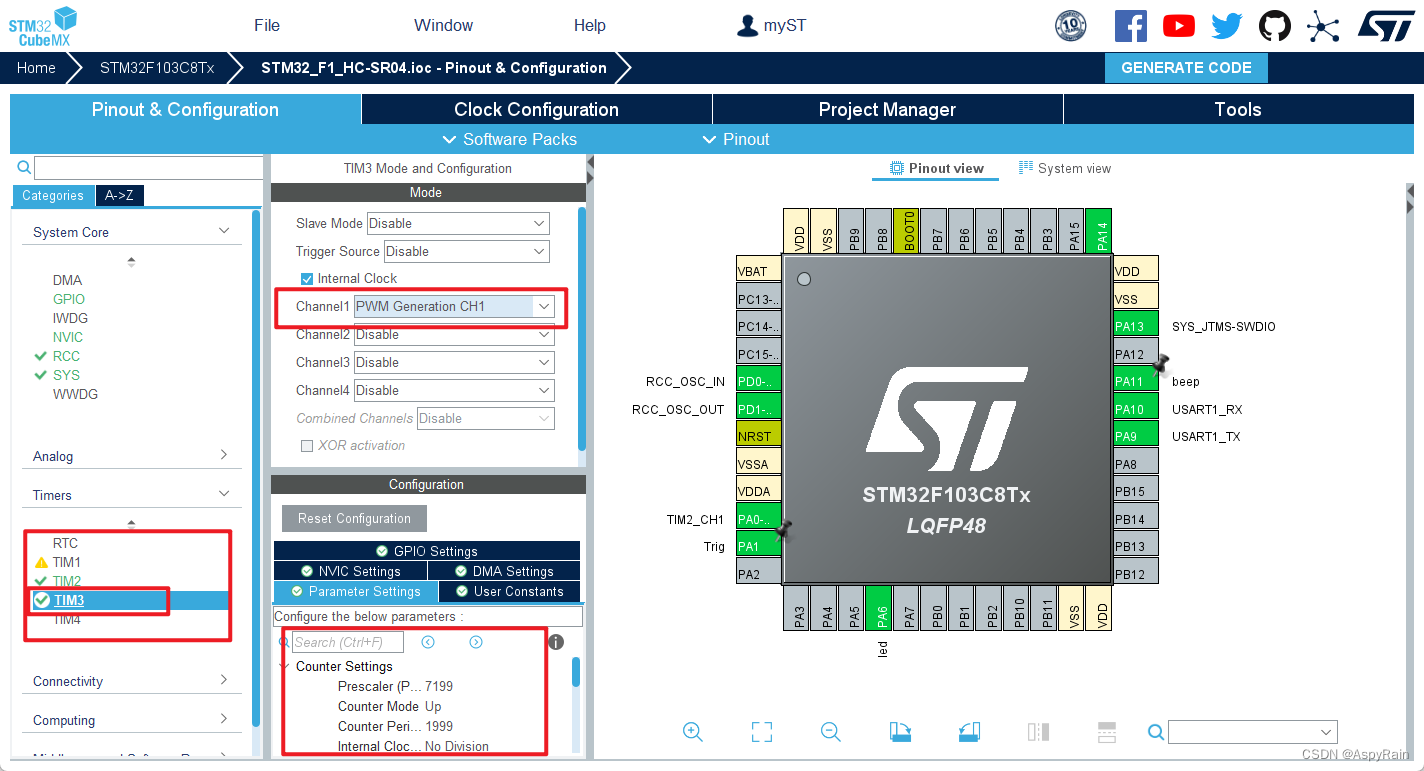Open the Trigger Source dropdown
Image resolution: width=1424 pixels, height=771 pixels.
click(466, 251)
